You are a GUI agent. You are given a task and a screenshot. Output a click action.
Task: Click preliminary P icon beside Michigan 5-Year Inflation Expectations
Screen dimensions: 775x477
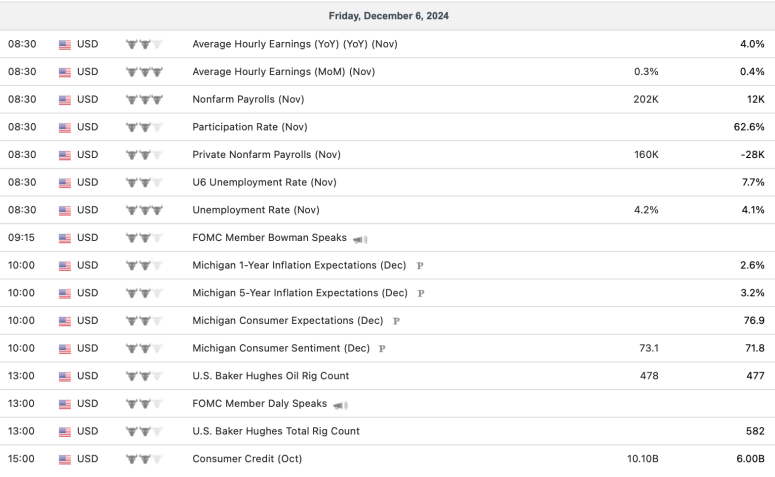click(421, 294)
